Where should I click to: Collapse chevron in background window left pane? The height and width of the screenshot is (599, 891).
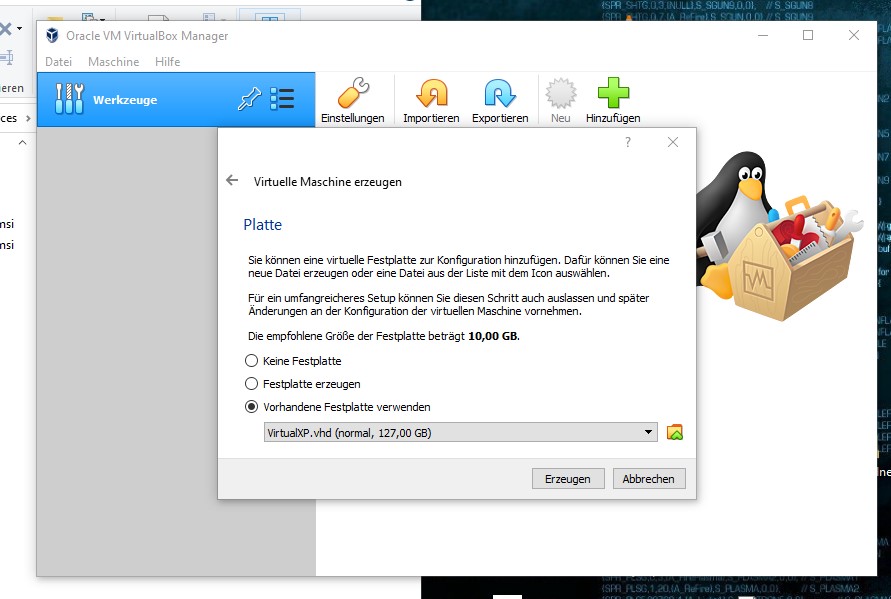click(23, 142)
